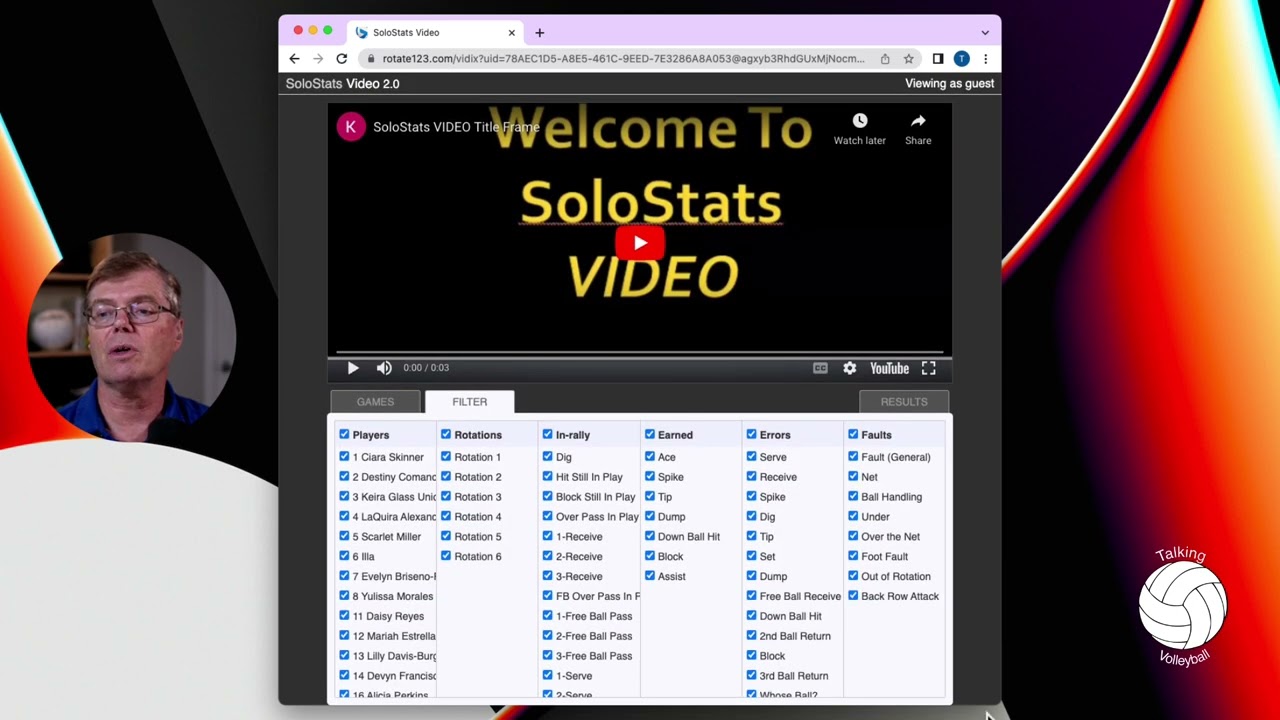This screenshot has width=1280, height=720.
Task: Open the browser side panel icon
Action: [x=938, y=59]
